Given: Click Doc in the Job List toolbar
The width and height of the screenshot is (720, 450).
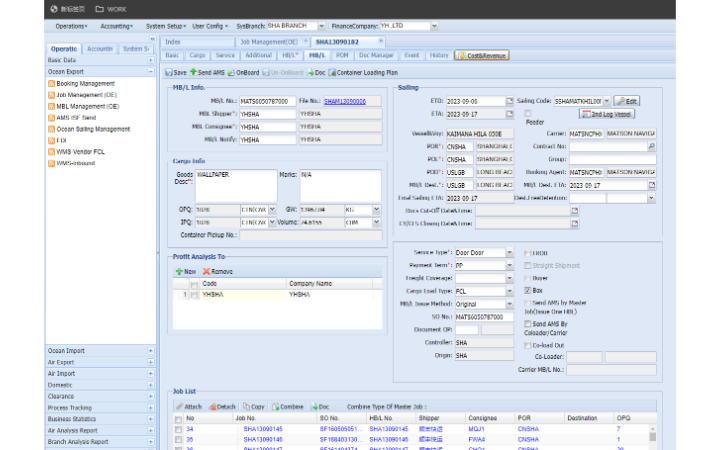Looking at the screenshot, I should point(321,407).
